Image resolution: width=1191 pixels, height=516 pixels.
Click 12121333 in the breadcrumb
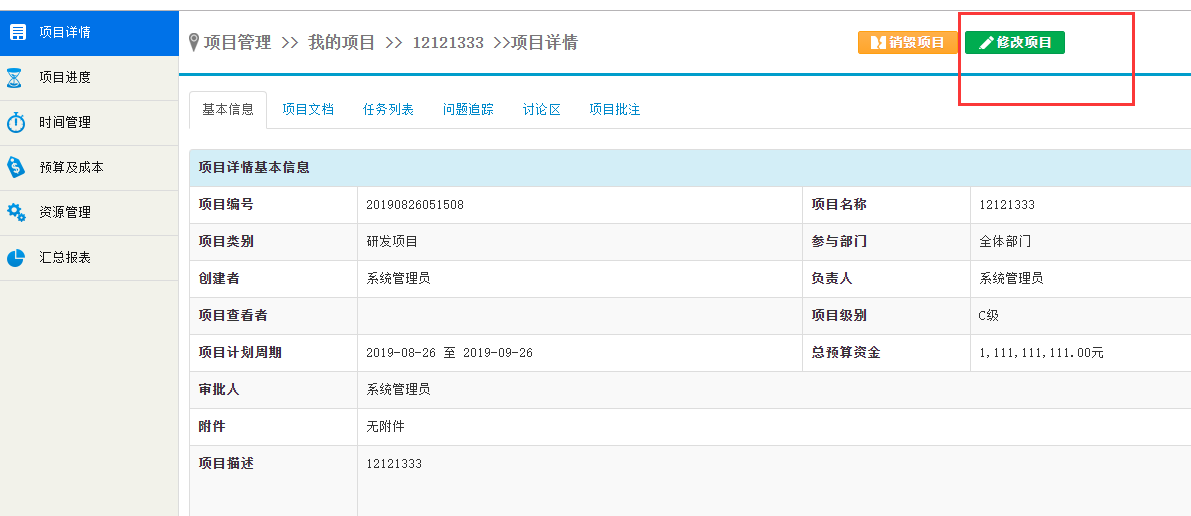[x=448, y=43]
